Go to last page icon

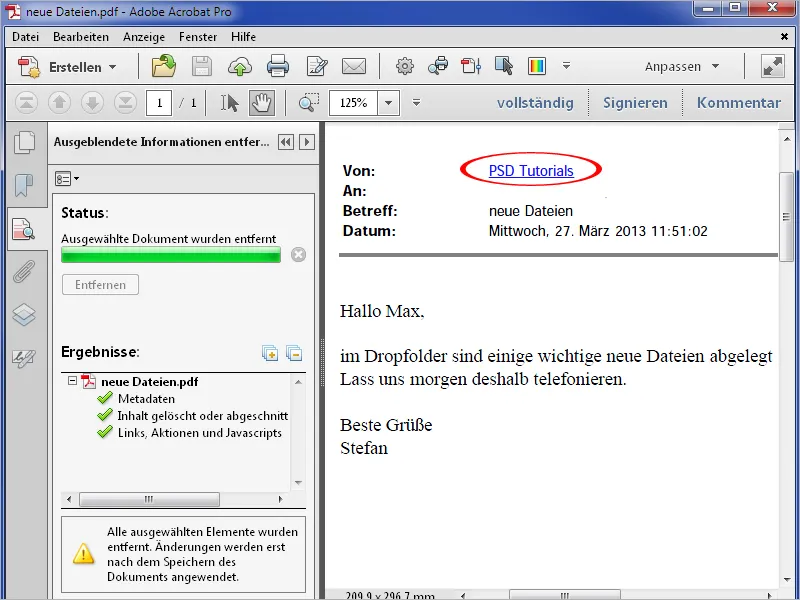[x=125, y=103]
